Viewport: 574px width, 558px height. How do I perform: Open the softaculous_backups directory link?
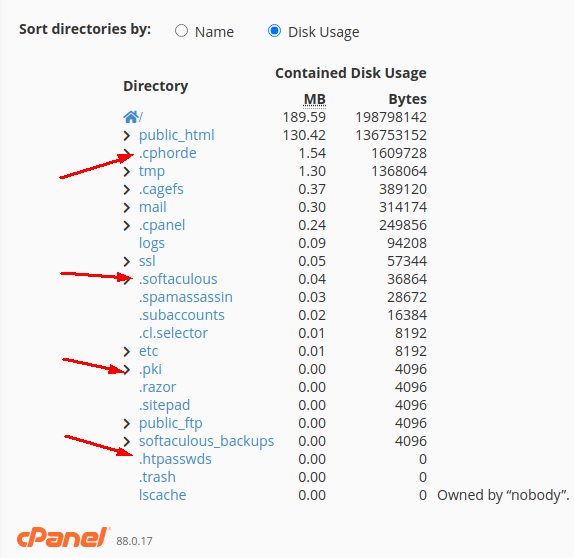206,441
